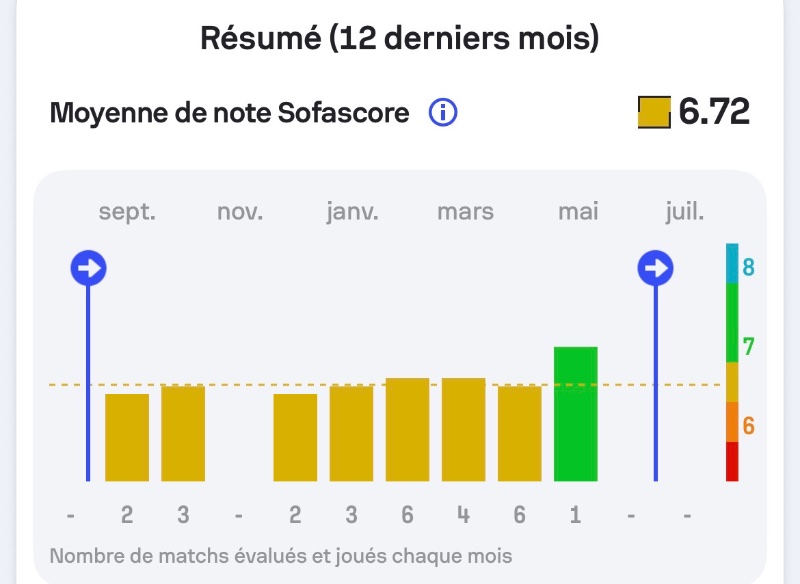Click the info icon beside Moyenne de note Sofascore
The width and height of the screenshot is (800, 584).
[x=443, y=112]
